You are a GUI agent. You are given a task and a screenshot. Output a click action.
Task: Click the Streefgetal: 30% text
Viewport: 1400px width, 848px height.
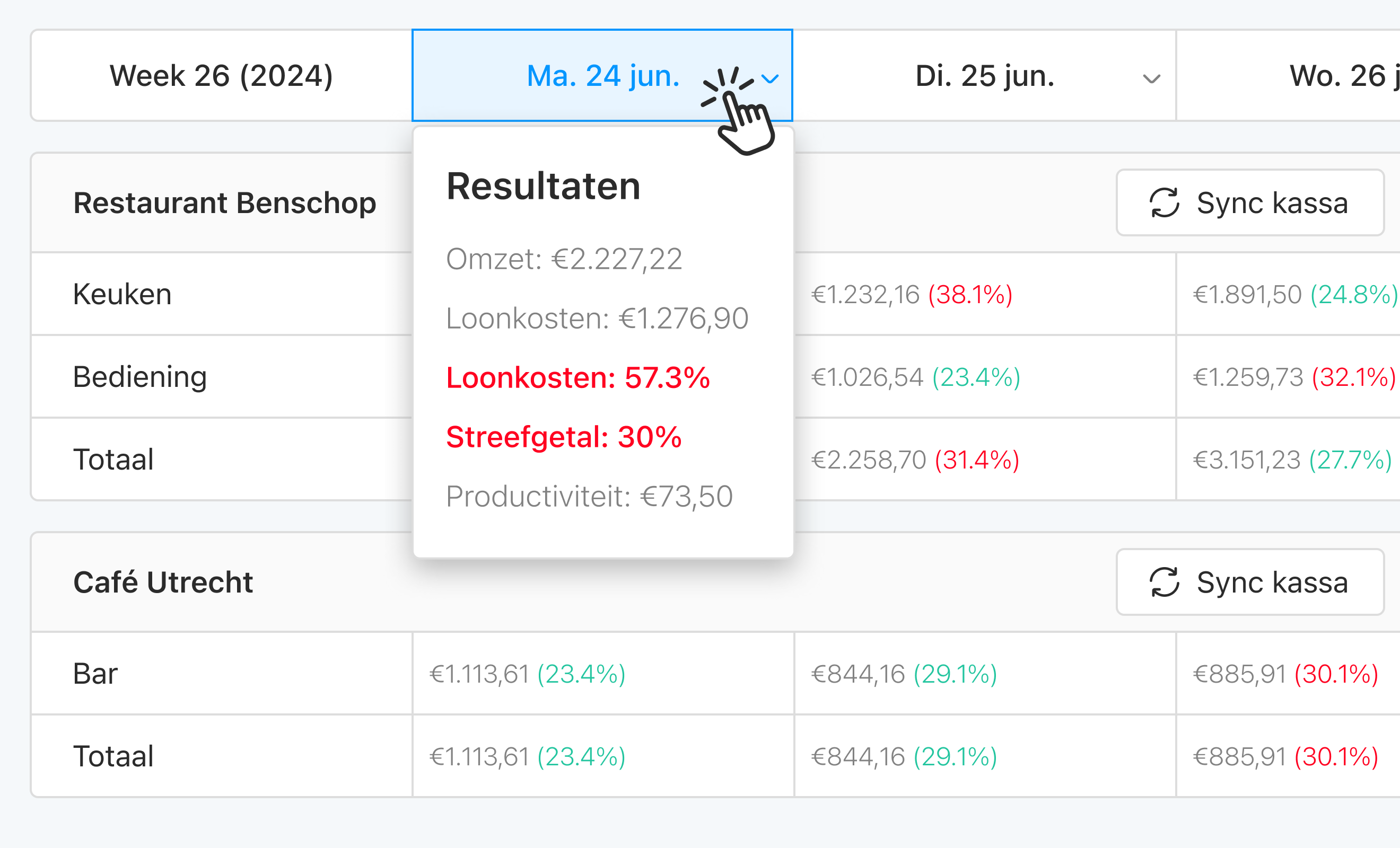point(564,437)
